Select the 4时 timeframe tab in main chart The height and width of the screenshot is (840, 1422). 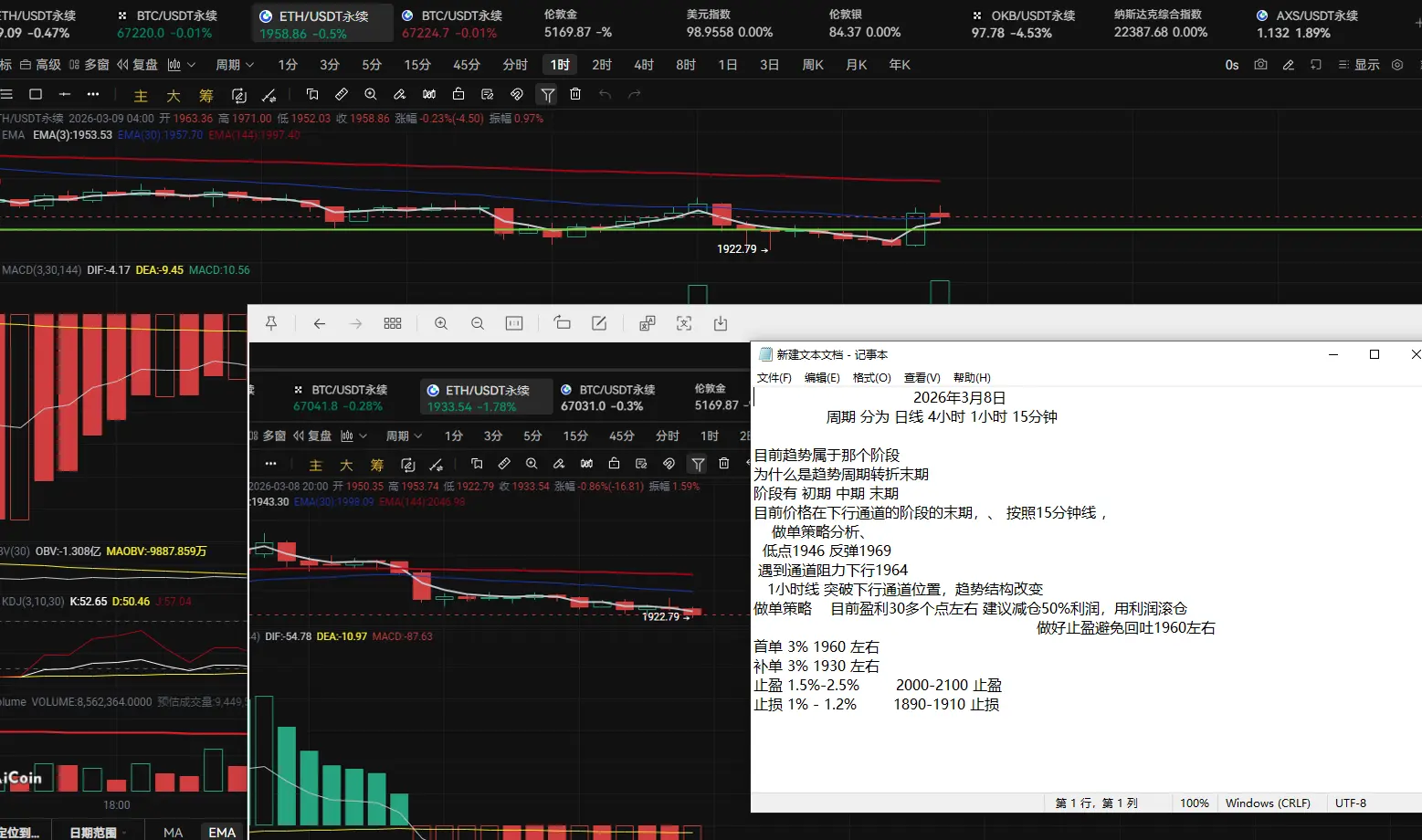[x=644, y=65]
